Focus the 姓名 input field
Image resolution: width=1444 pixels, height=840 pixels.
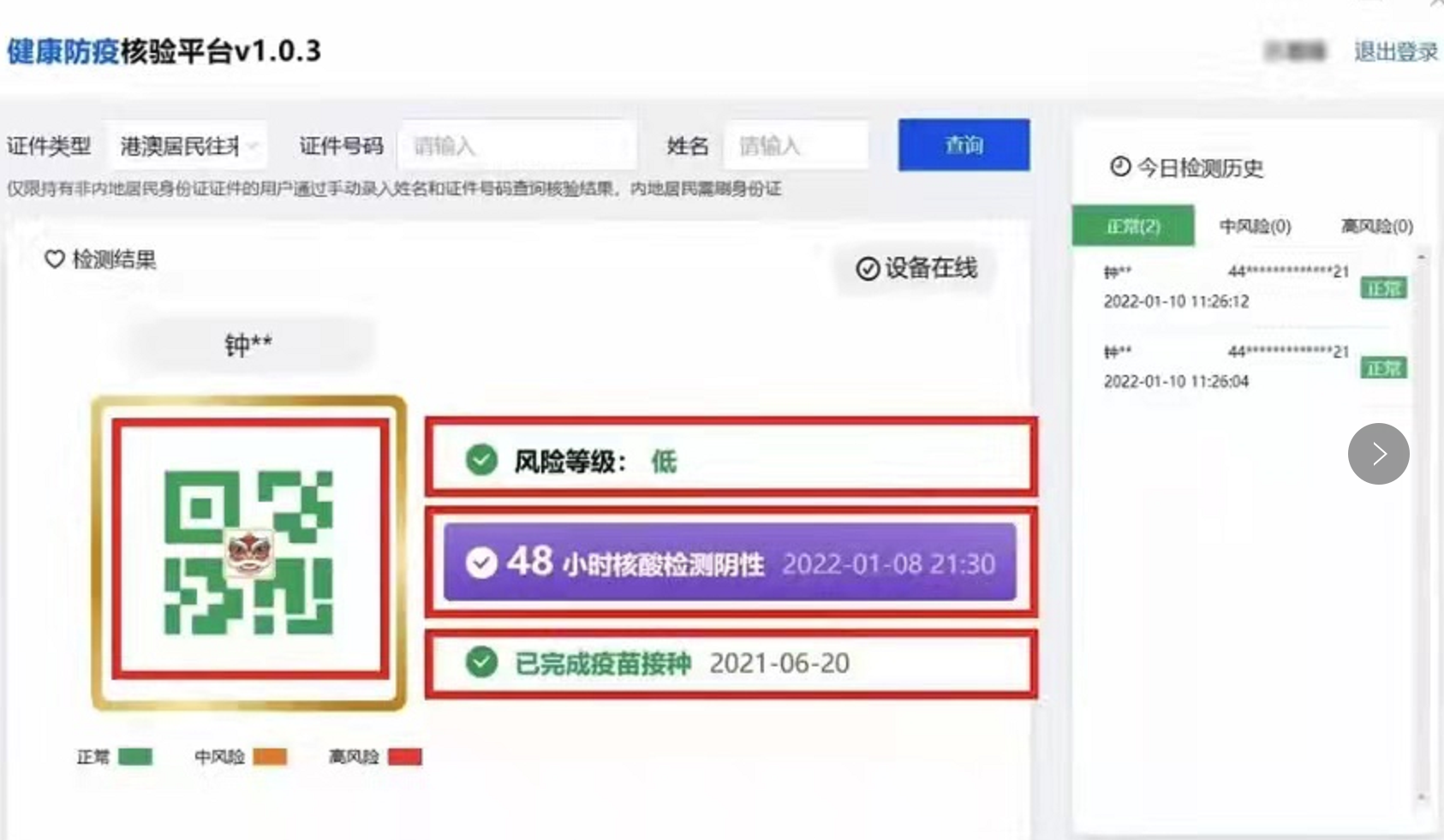(x=797, y=146)
